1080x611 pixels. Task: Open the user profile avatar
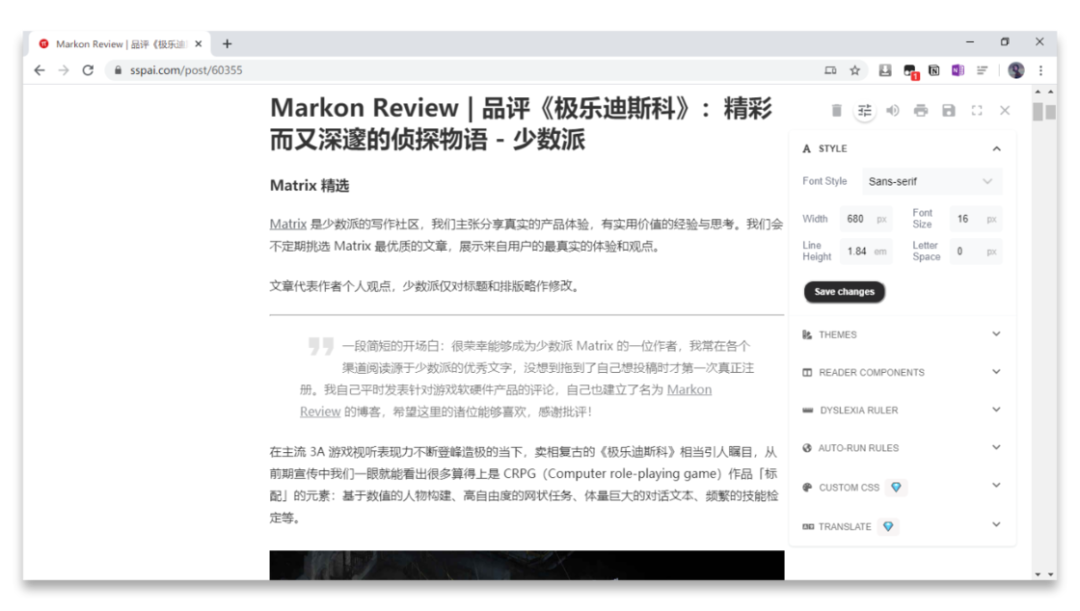click(1016, 70)
